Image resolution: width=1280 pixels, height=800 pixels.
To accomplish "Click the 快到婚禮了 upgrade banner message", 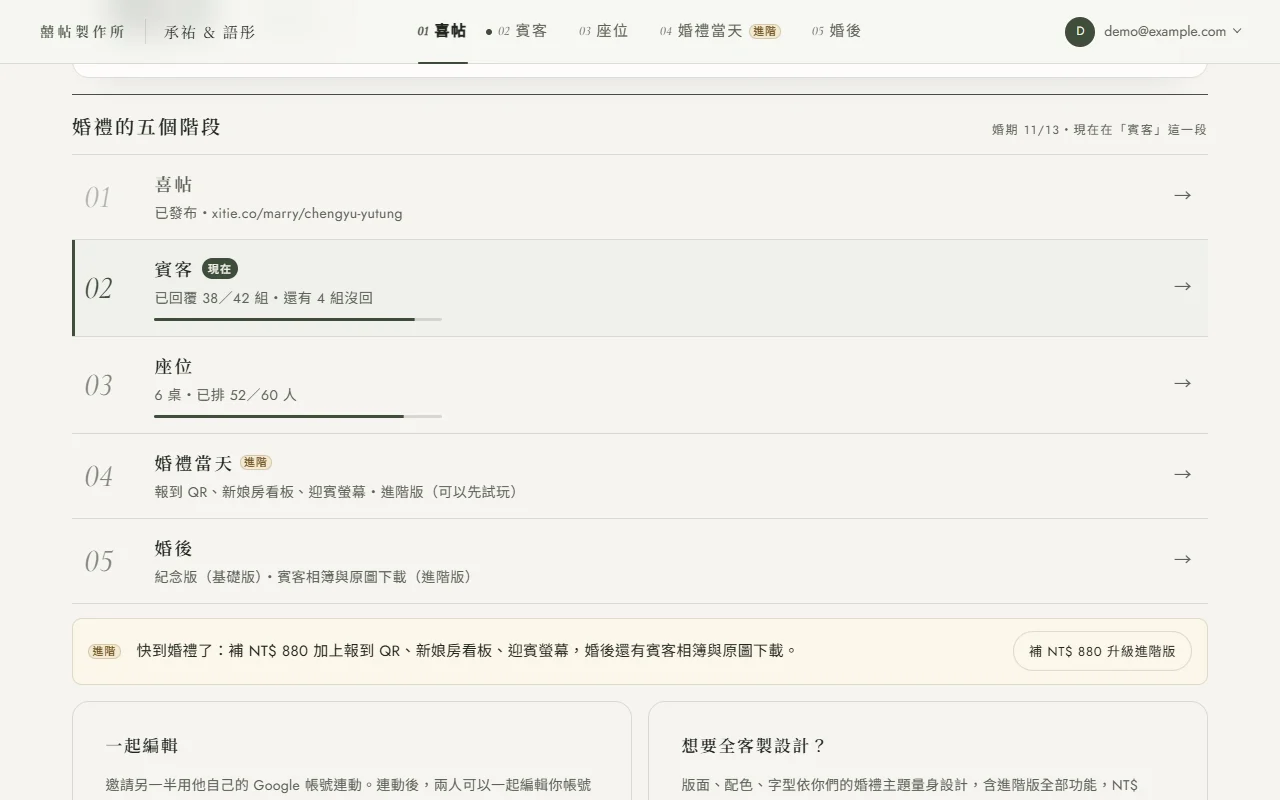I will click(x=467, y=651).
